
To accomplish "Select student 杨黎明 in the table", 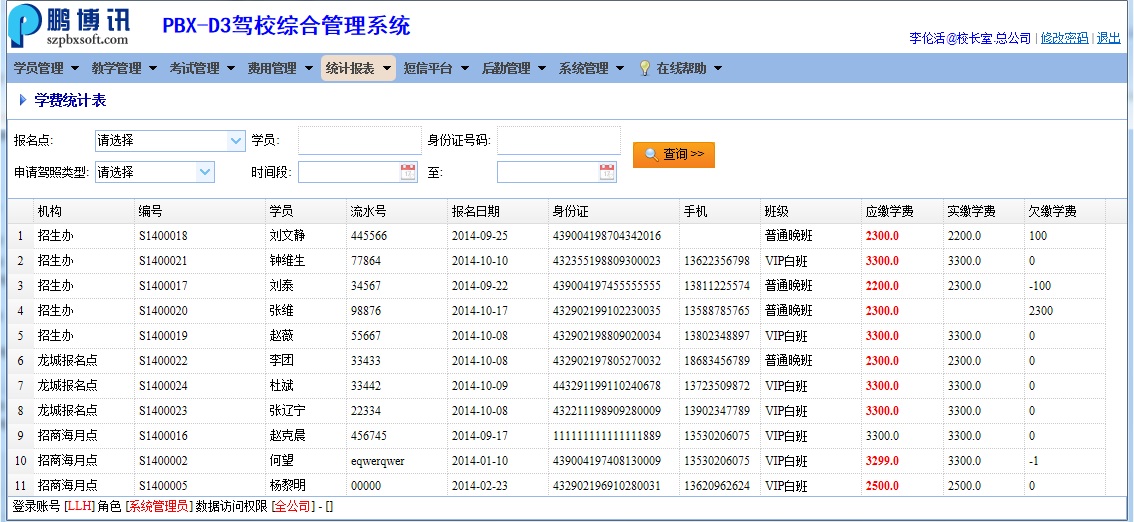I will click(x=287, y=486).
